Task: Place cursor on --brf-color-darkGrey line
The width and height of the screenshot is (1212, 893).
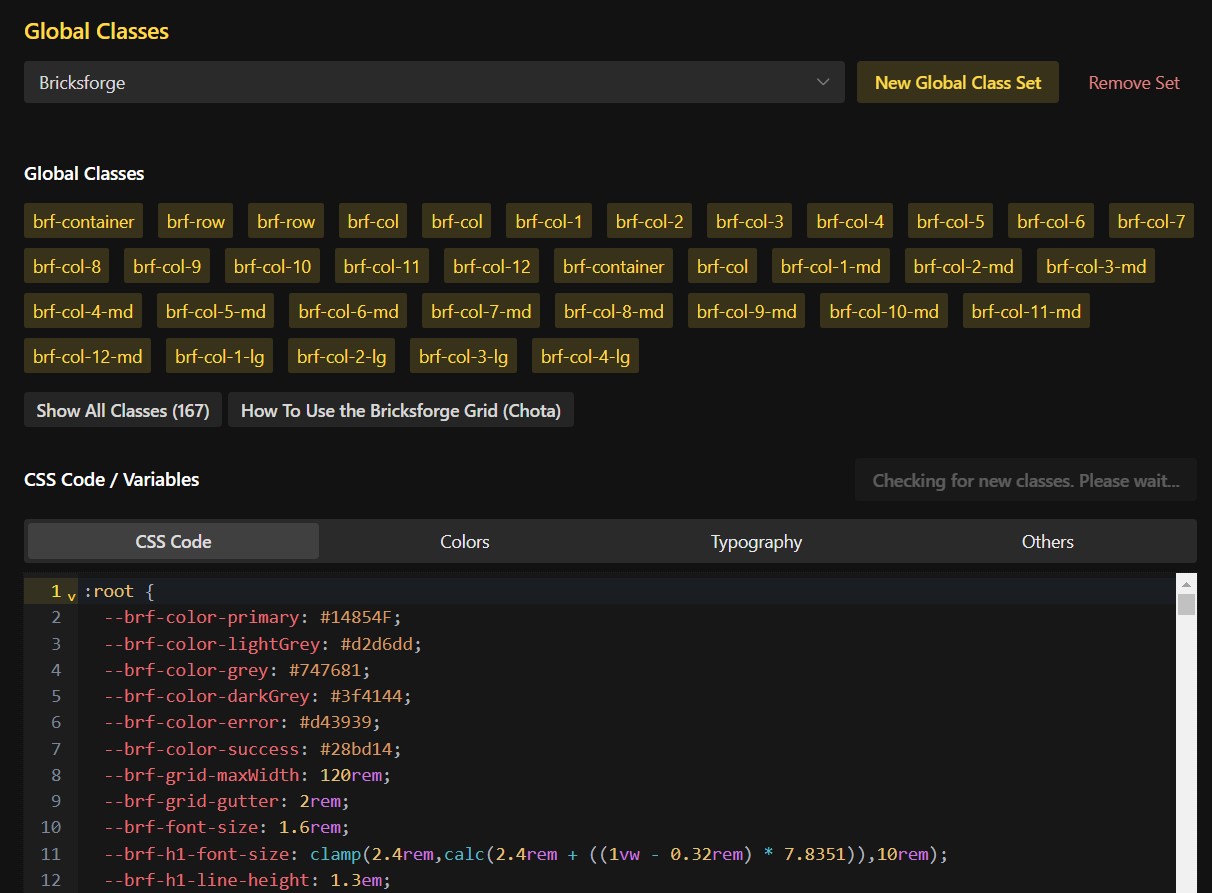Action: [x=257, y=695]
